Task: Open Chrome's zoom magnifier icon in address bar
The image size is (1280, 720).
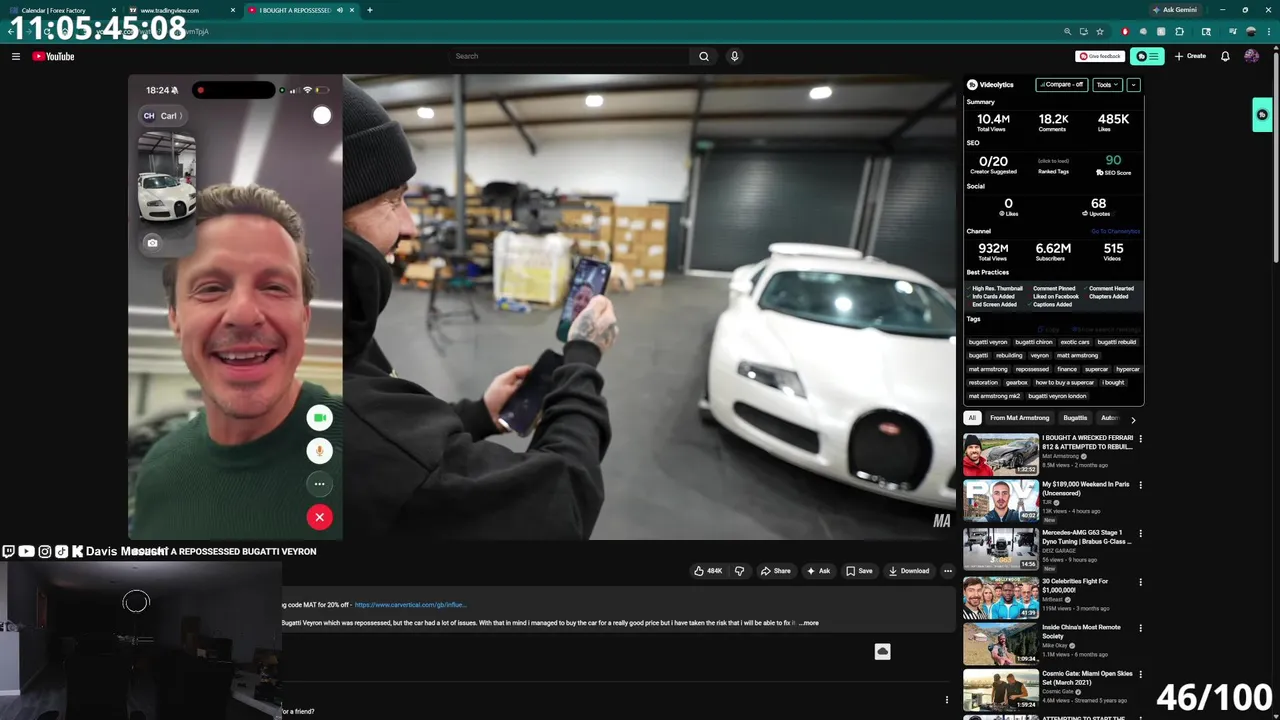Action: [x=1067, y=32]
